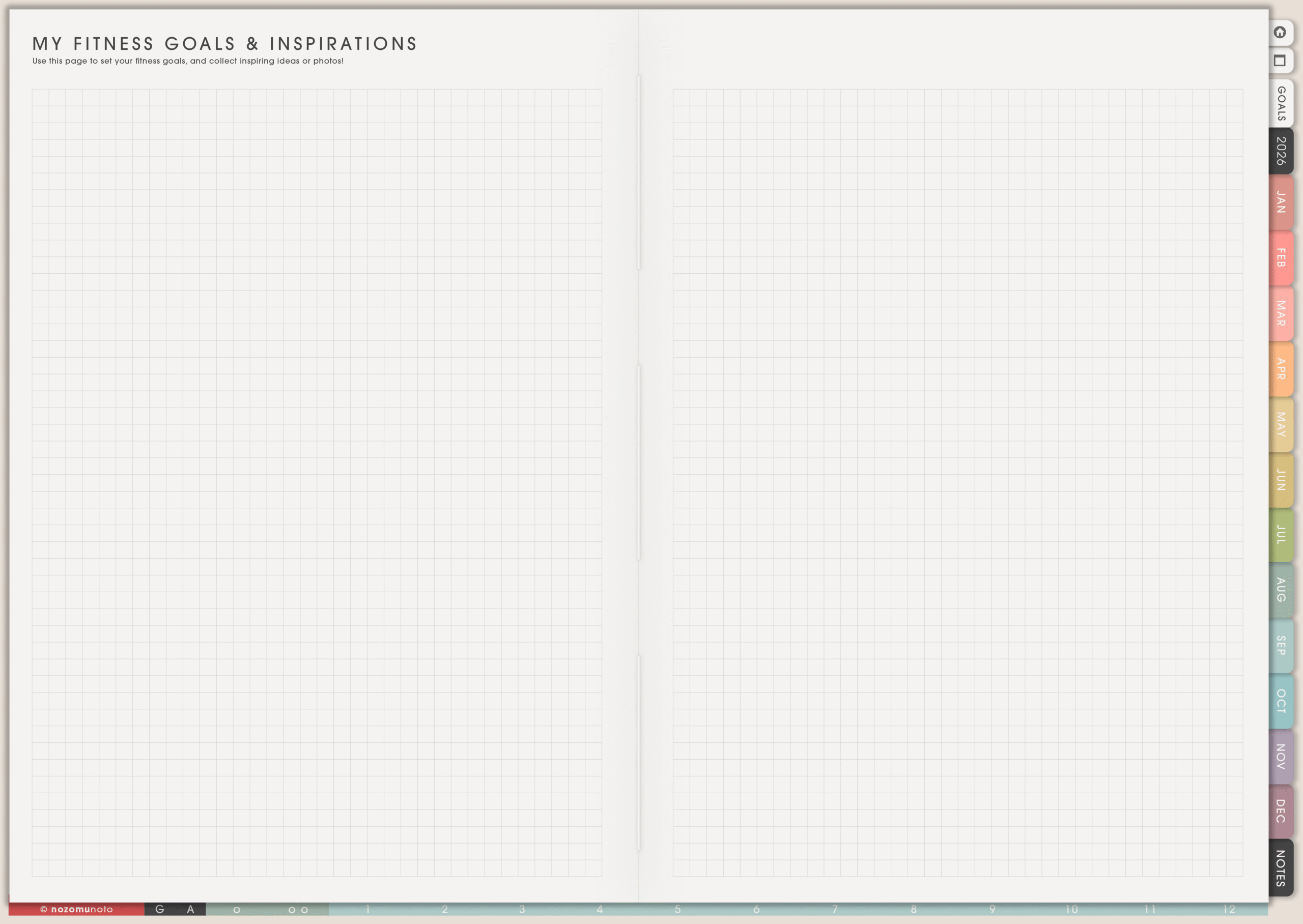
Task: Open the GOALS side tab
Action: coord(1281,104)
